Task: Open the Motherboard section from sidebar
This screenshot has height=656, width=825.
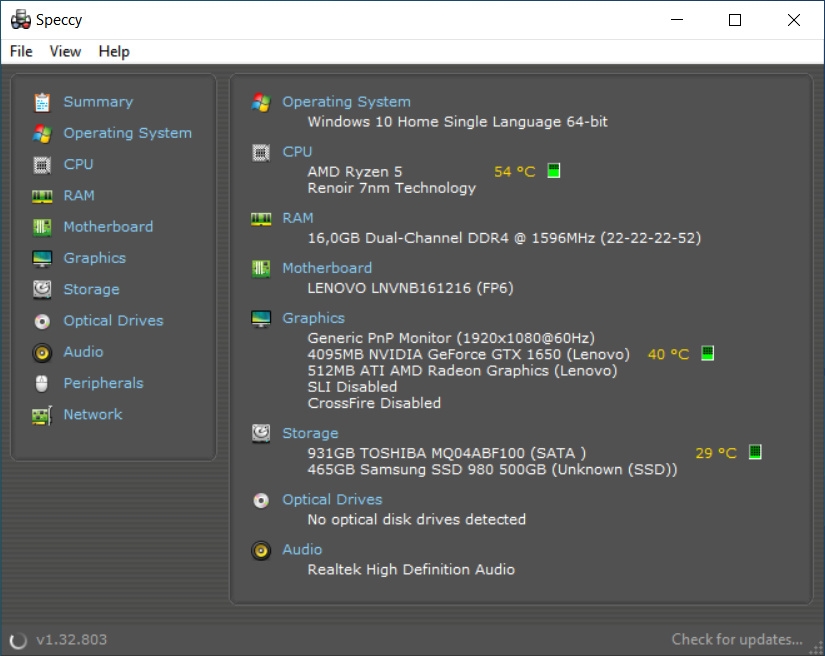Action: [x=108, y=227]
